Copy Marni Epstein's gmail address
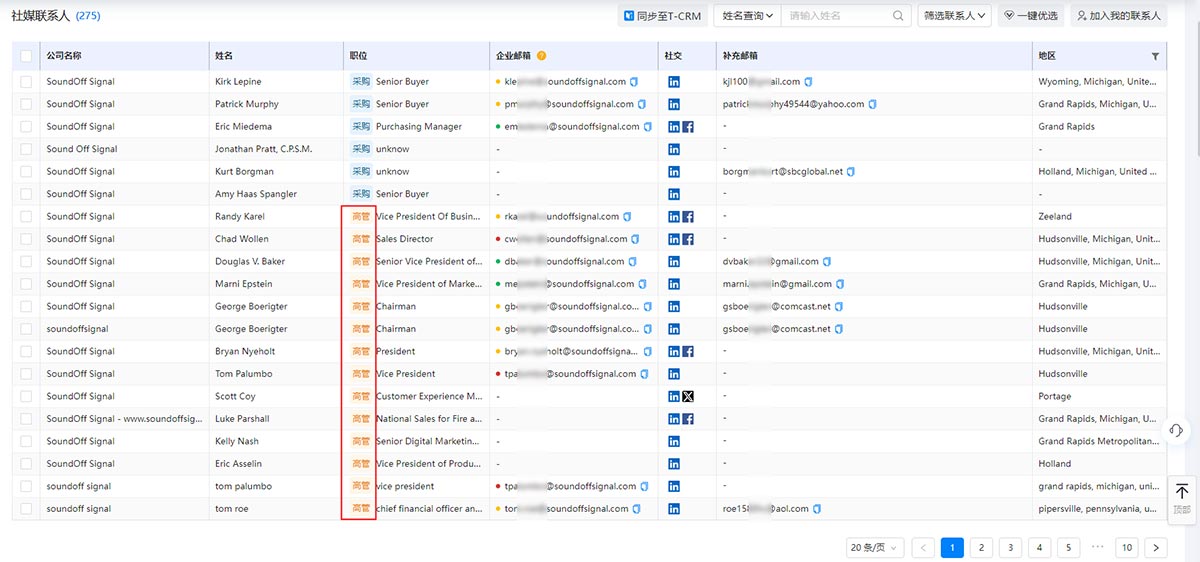Viewport: 1200px width, 562px height. [x=840, y=284]
